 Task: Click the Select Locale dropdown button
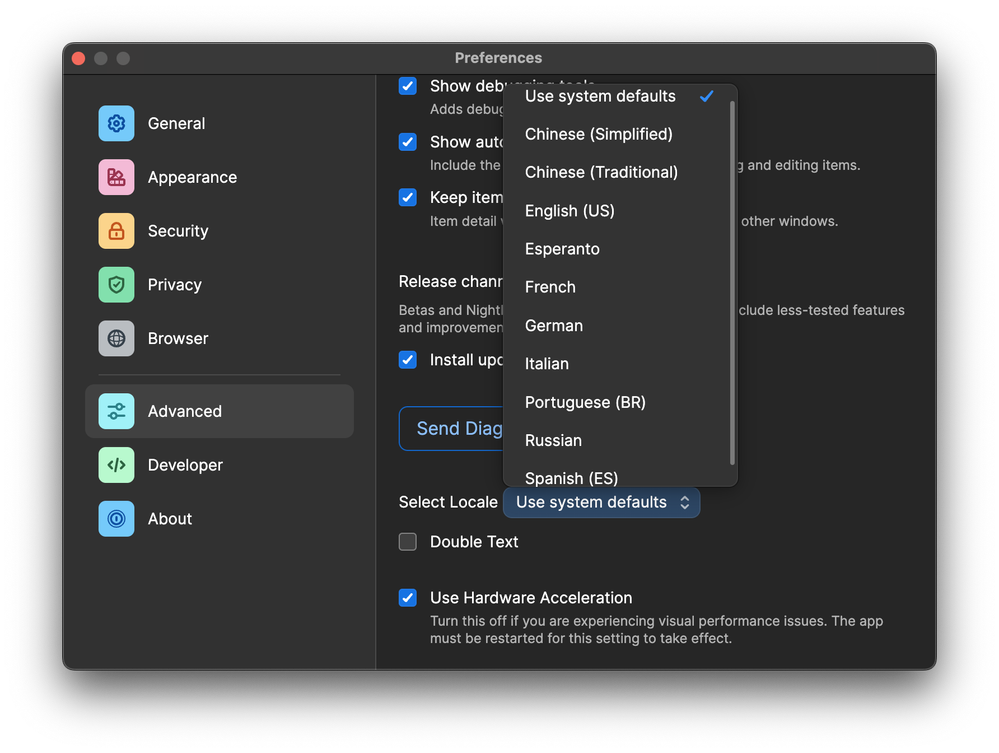click(601, 502)
